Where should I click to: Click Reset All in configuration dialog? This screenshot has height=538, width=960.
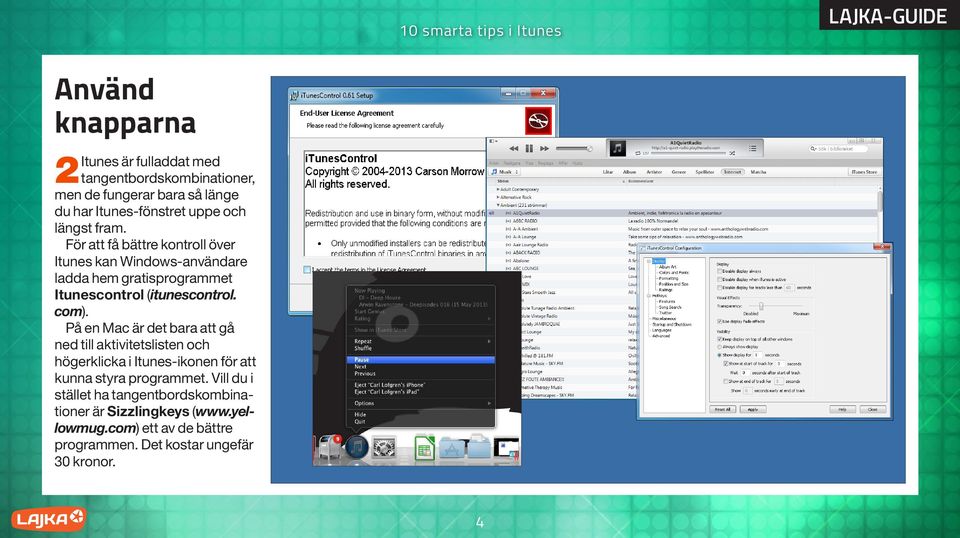(723, 409)
